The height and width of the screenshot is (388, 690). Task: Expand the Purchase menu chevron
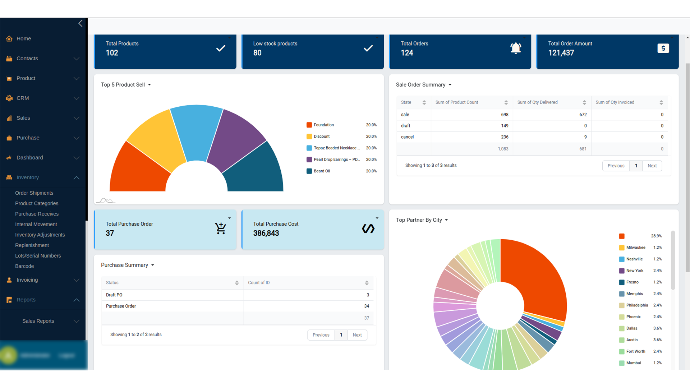[77, 138]
